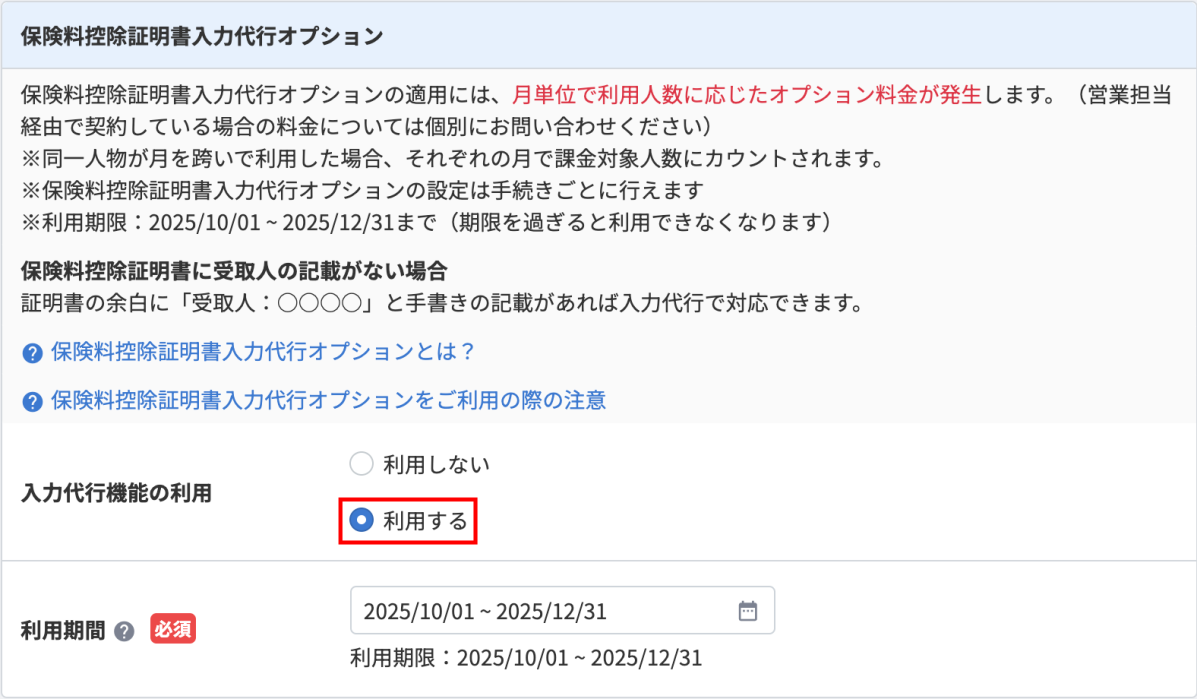This screenshot has width=1197, height=699.
Task: Click help icon next to 利用期間 label
Action: (x=124, y=631)
